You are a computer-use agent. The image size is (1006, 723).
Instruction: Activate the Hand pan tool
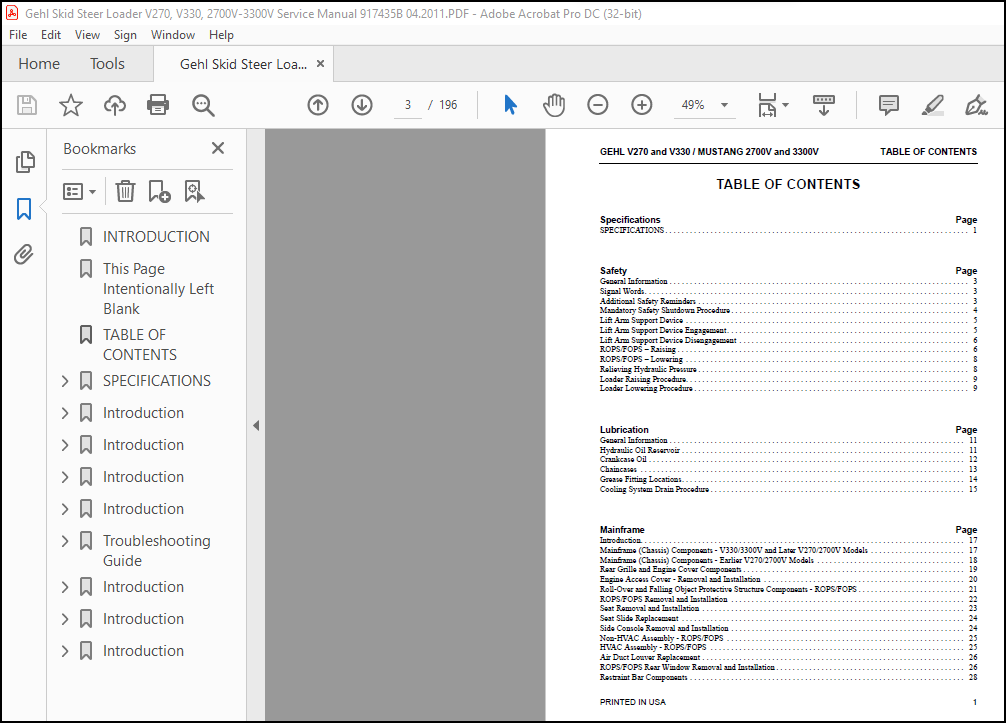[x=554, y=105]
